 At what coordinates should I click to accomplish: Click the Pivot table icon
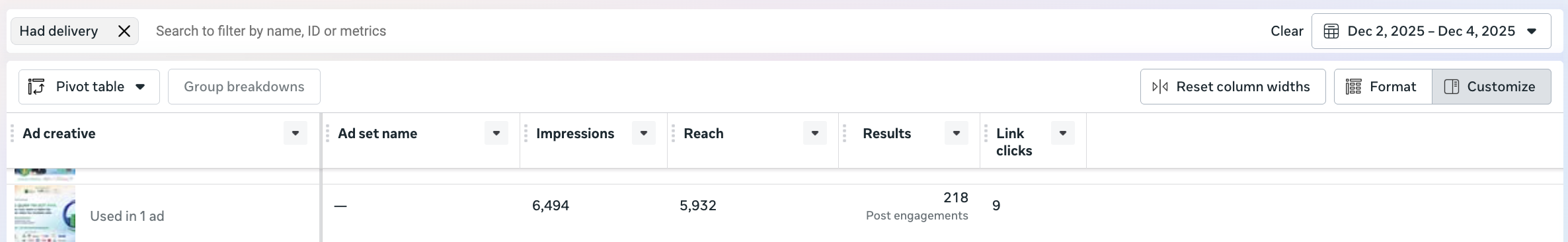click(36, 87)
